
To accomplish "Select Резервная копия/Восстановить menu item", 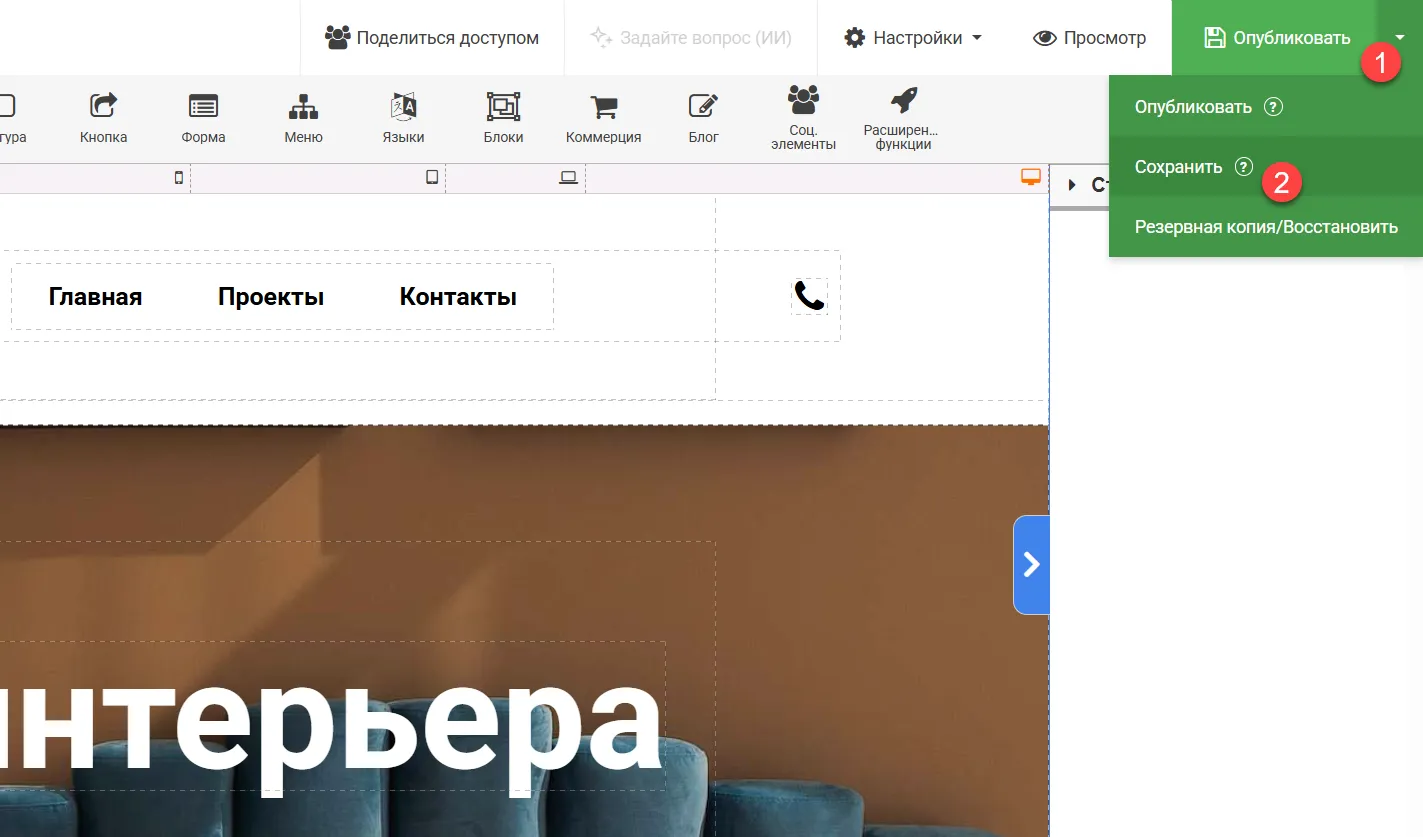I will (1265, 227).
